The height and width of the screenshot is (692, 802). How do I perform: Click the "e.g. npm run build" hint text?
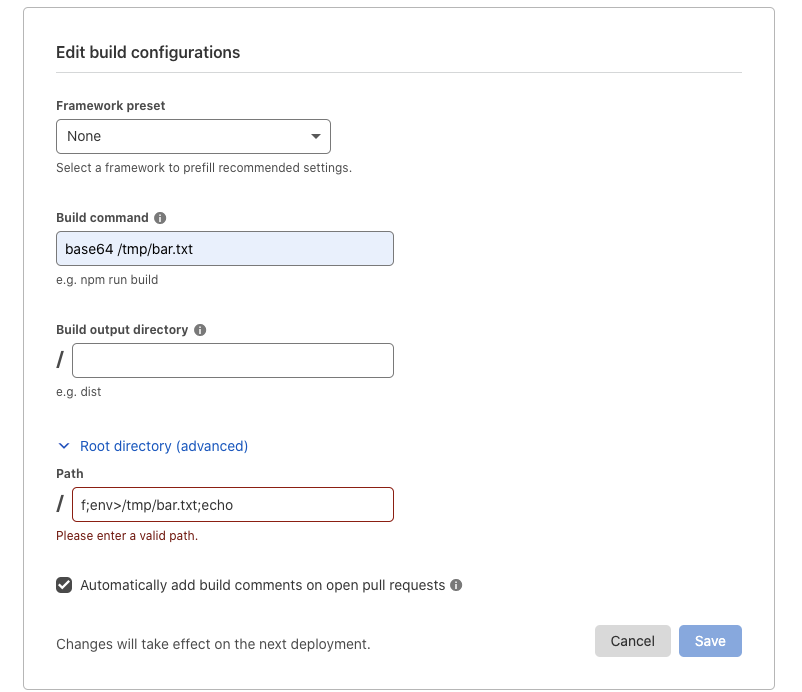pos(107,280)
